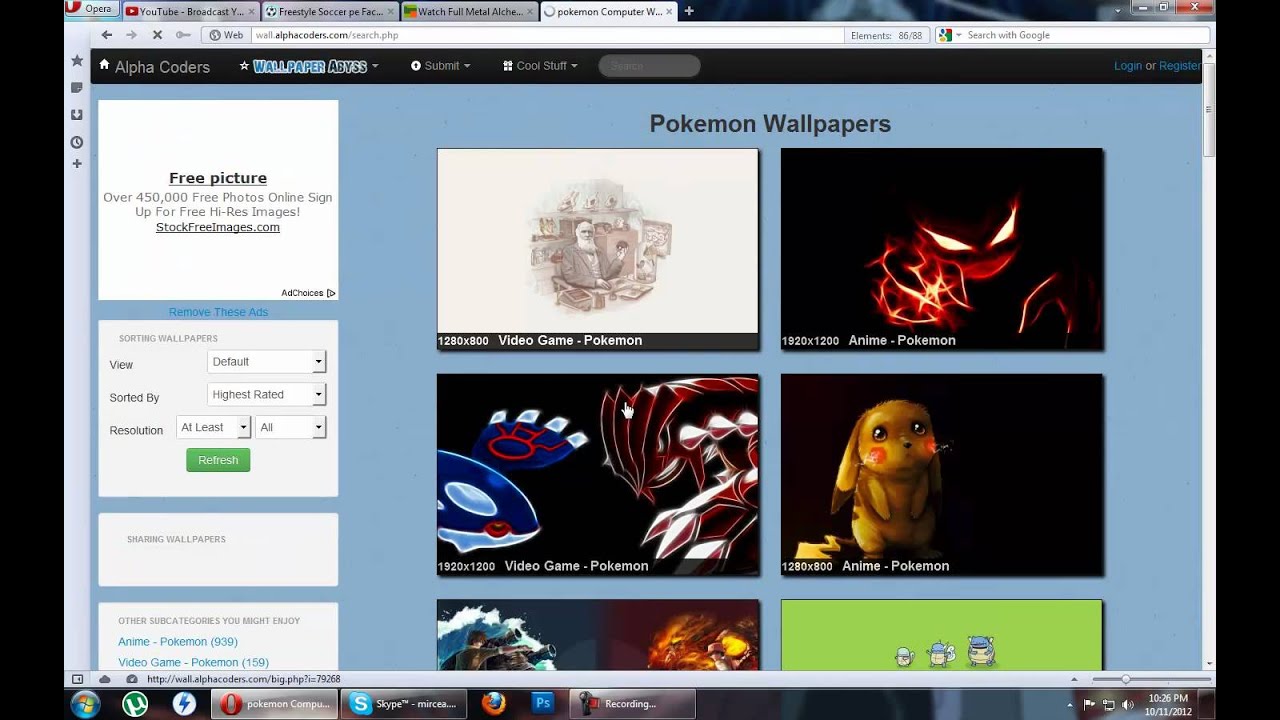1280x720 pixels.
Task: Focus the address bar with wall.alphacoders.com URL
Action: [548, 35]
